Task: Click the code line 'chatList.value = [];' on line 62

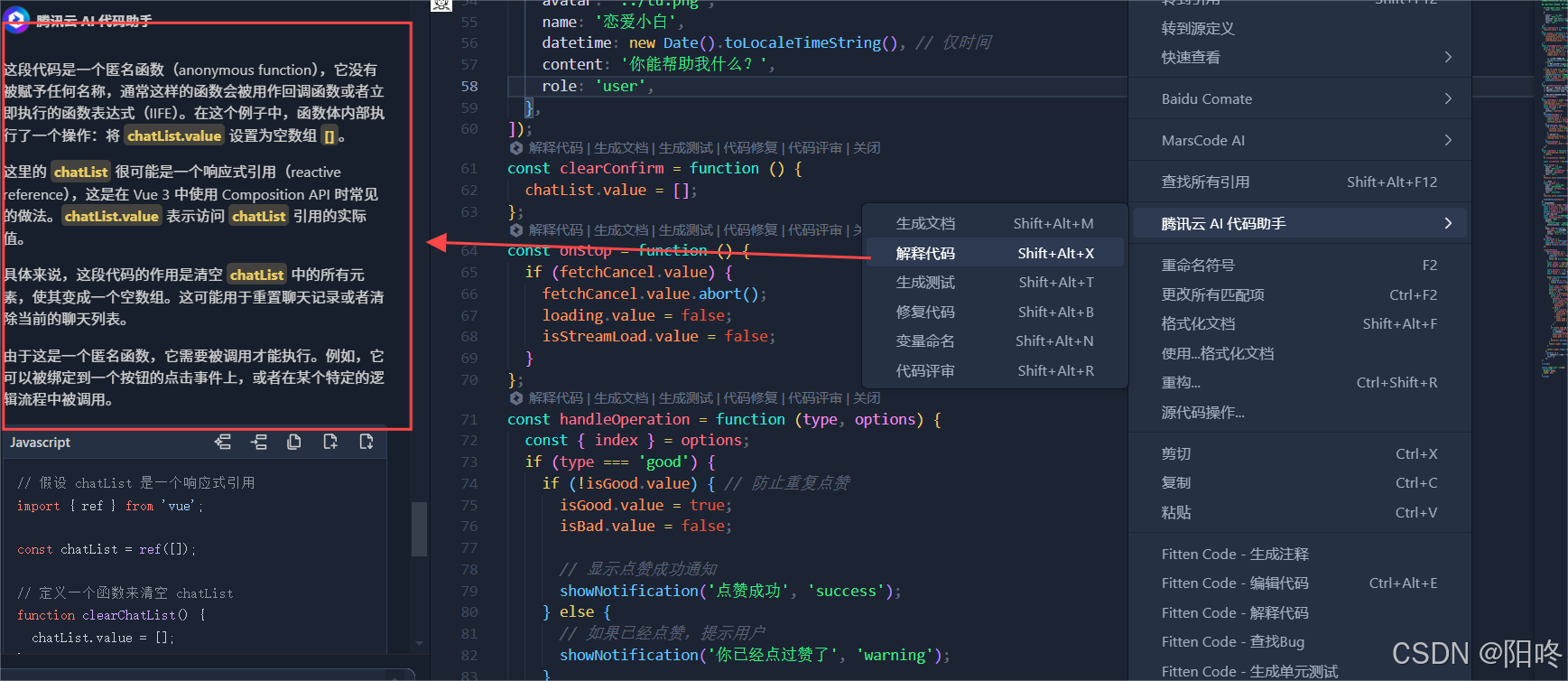Action: tap(611, 190)
